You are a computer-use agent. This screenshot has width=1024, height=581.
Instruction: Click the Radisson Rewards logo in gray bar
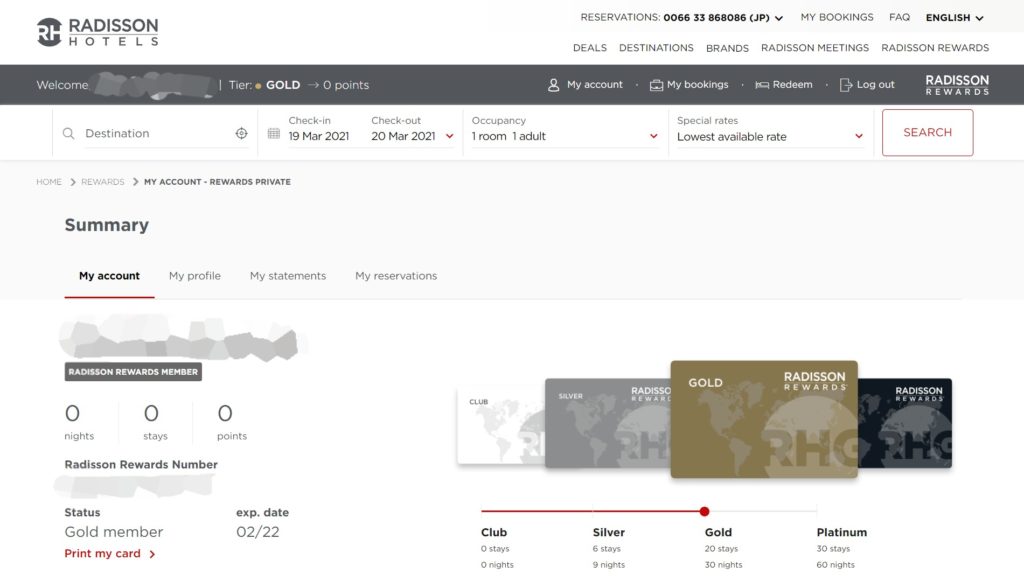tap(956, 85)
